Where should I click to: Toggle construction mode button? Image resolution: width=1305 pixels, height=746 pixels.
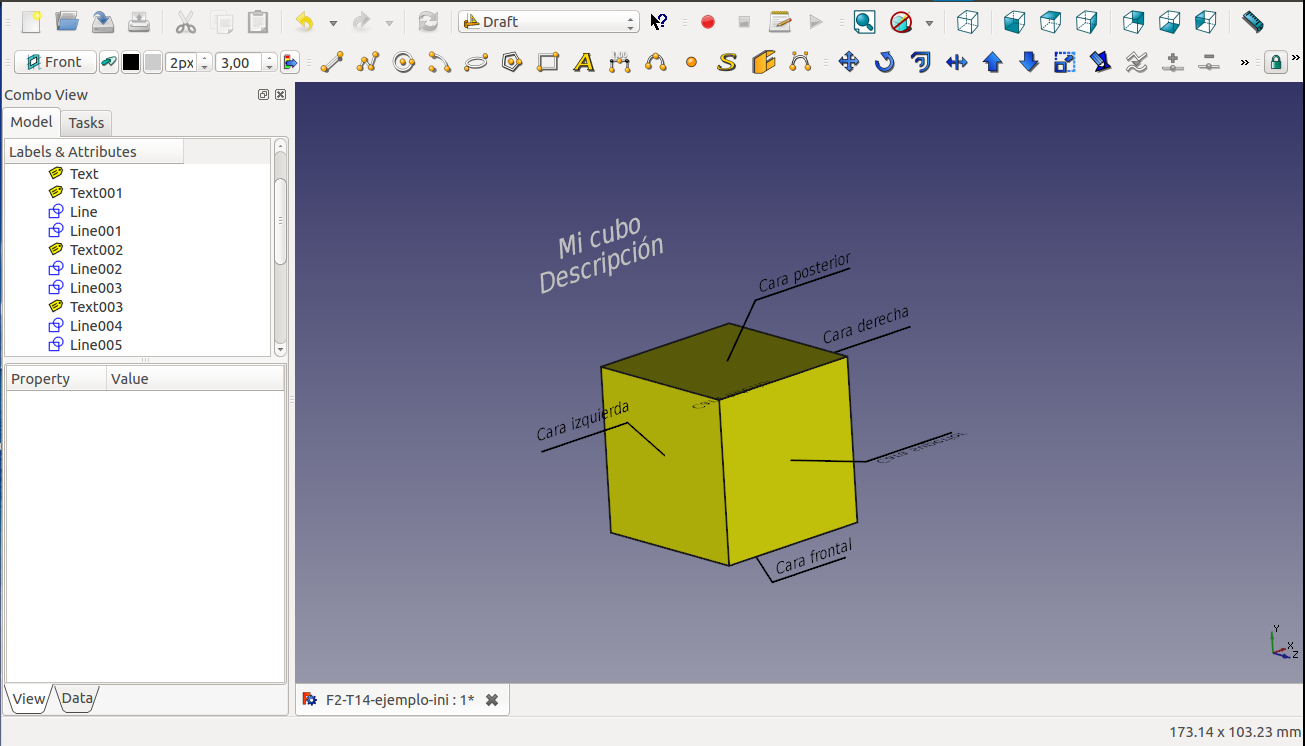[109, 63]
